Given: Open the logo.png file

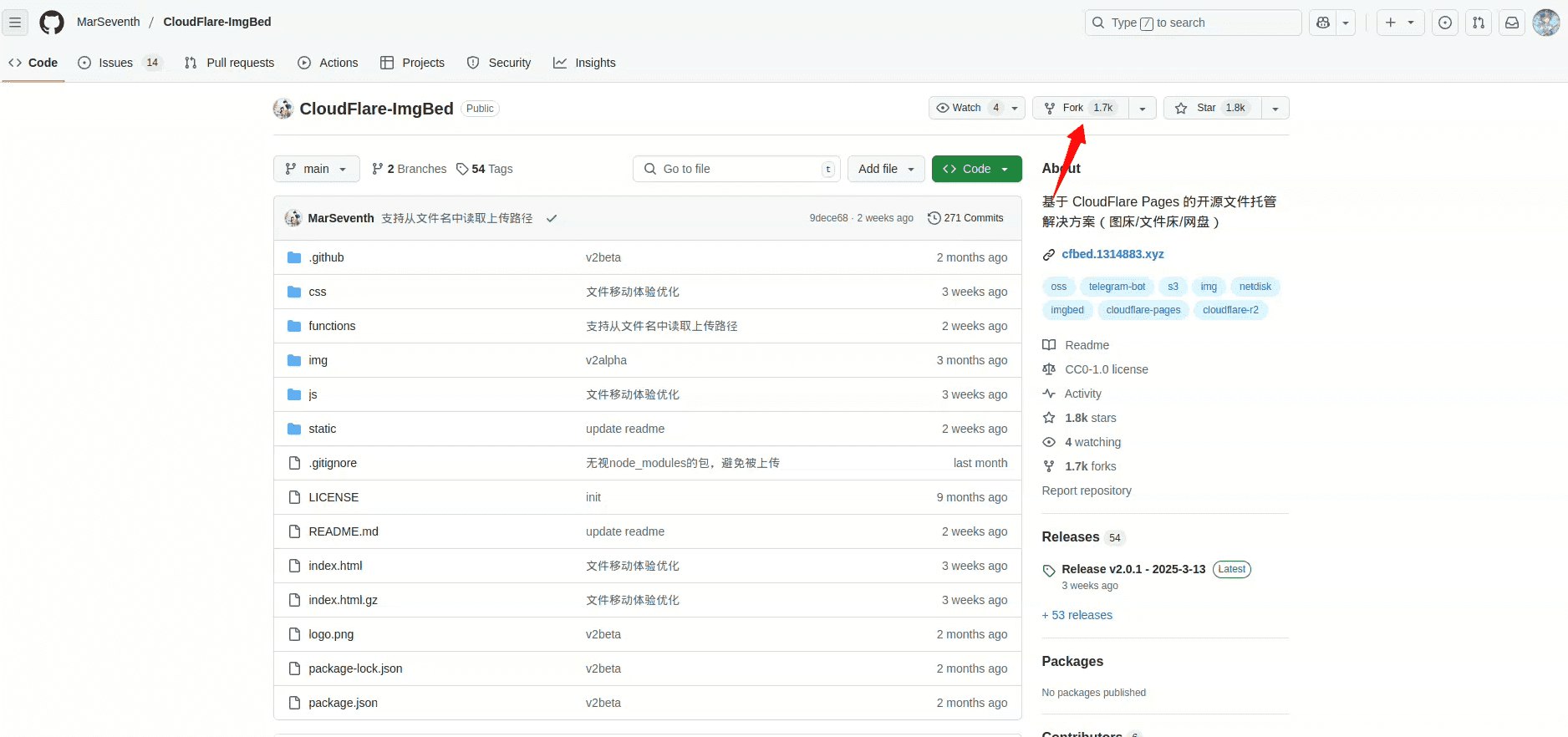Looking at the screenshot, I should [331, 634].
